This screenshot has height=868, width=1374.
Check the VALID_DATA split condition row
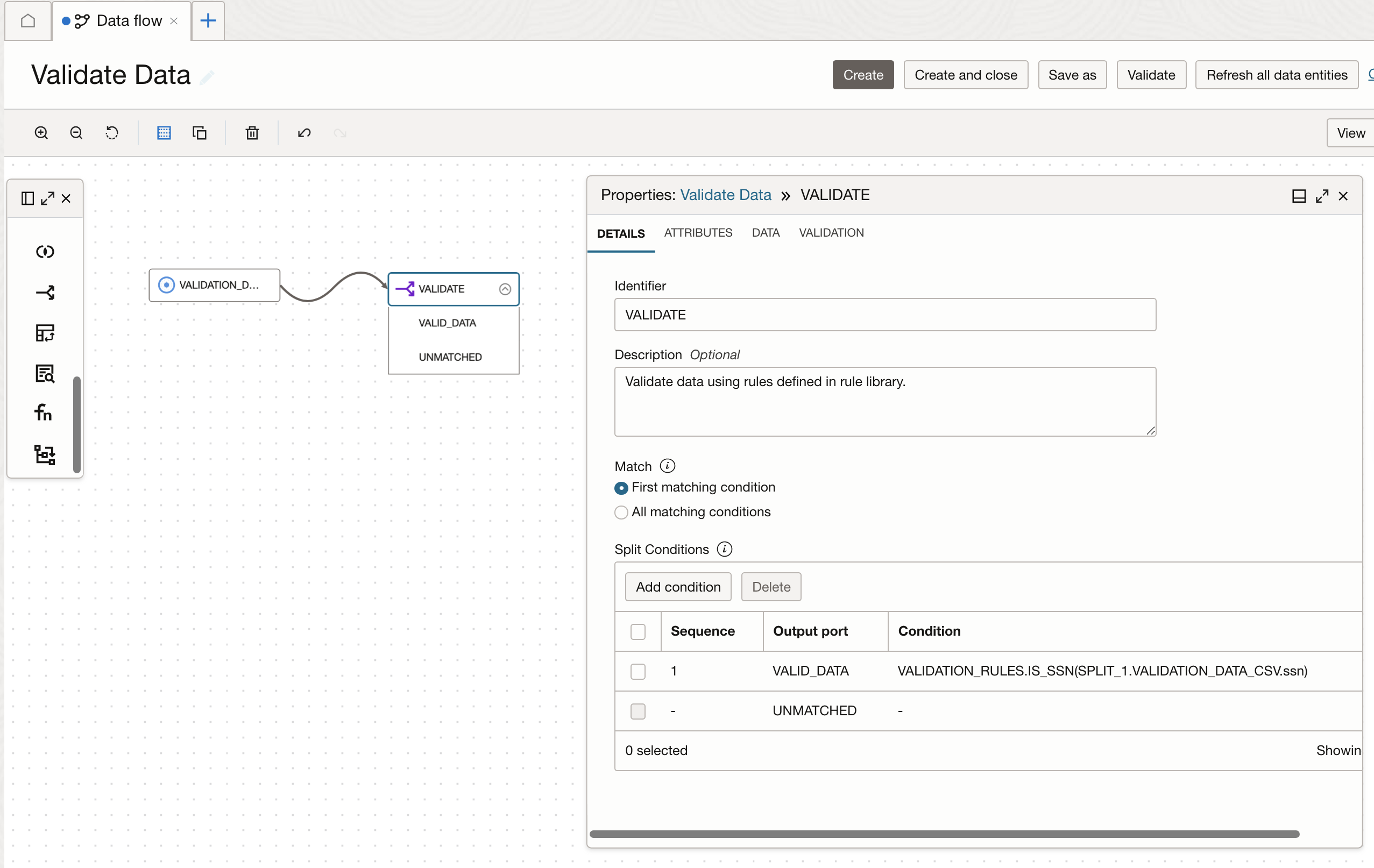(x=638, y=671)
